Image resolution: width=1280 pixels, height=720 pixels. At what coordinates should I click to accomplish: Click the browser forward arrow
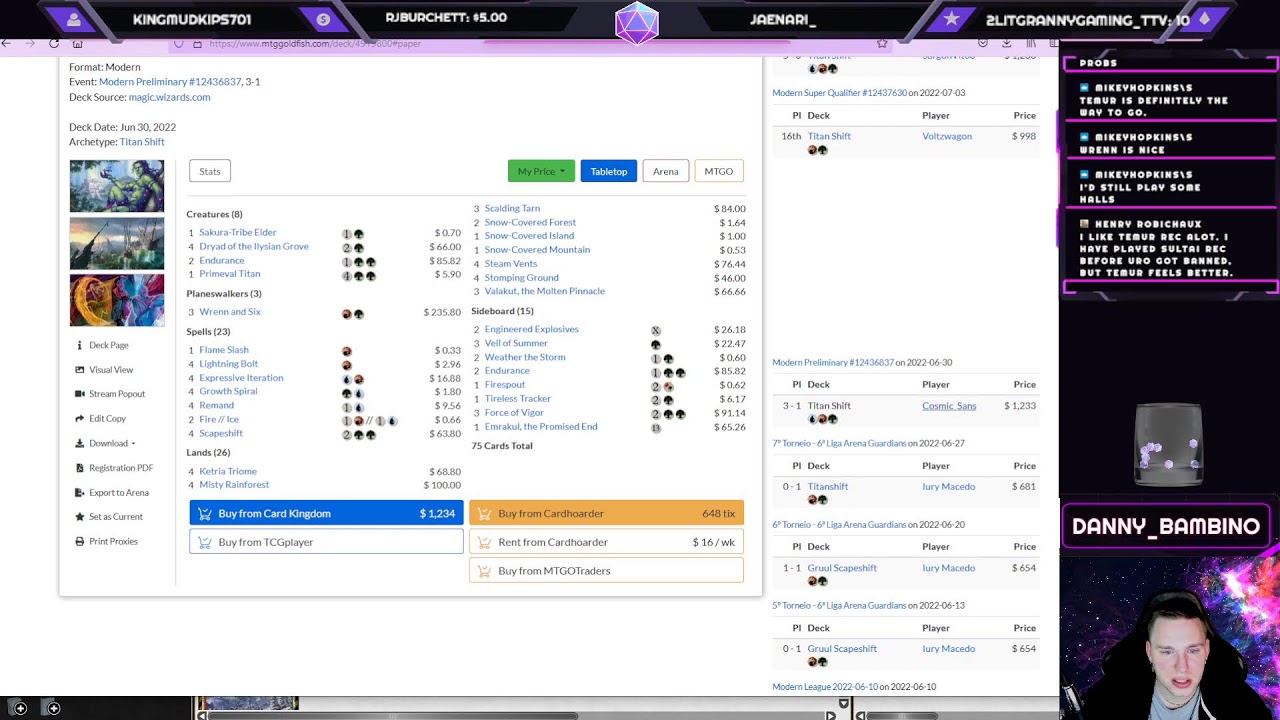pyautogui.click(x=30, y=43)
